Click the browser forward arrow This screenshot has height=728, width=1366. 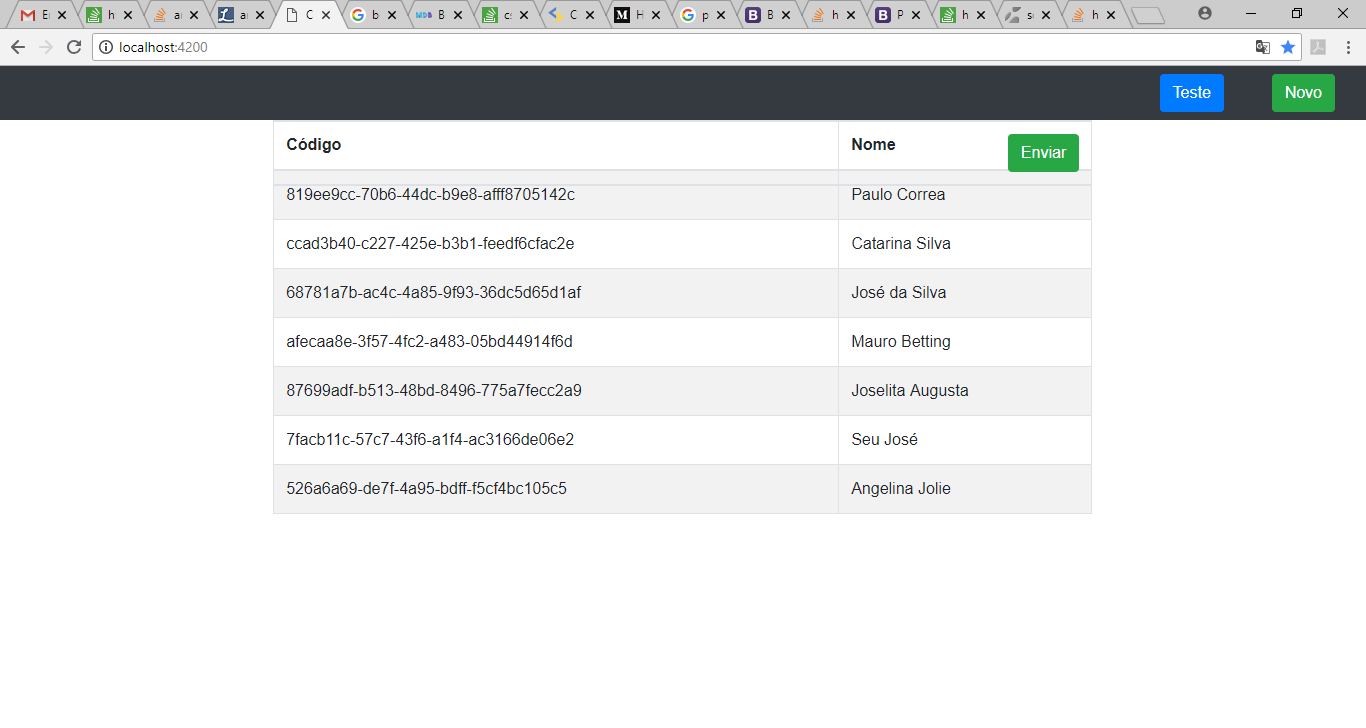pos(45,47)
